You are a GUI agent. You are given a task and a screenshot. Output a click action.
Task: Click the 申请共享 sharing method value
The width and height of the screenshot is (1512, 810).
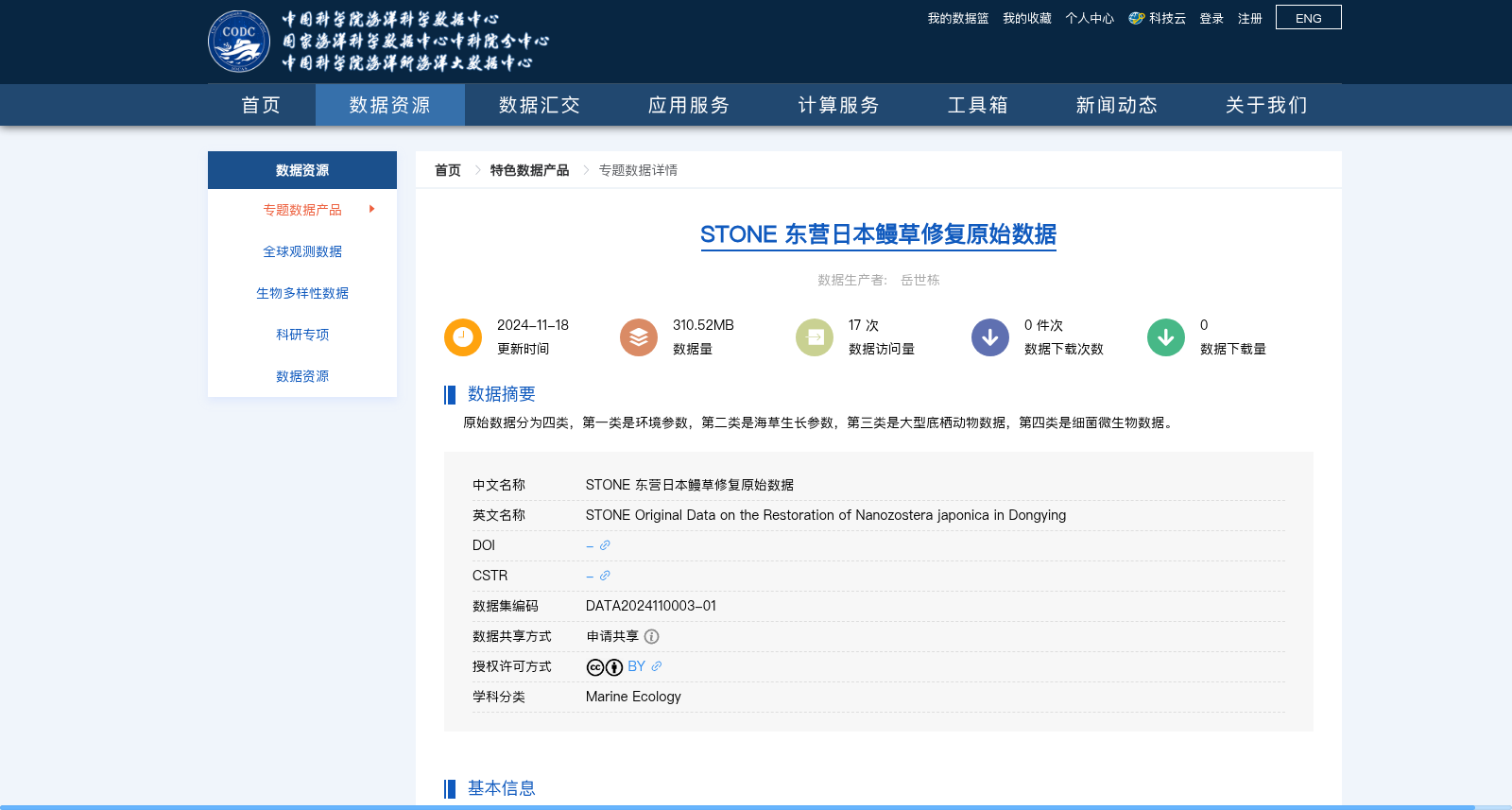[612, 636]
